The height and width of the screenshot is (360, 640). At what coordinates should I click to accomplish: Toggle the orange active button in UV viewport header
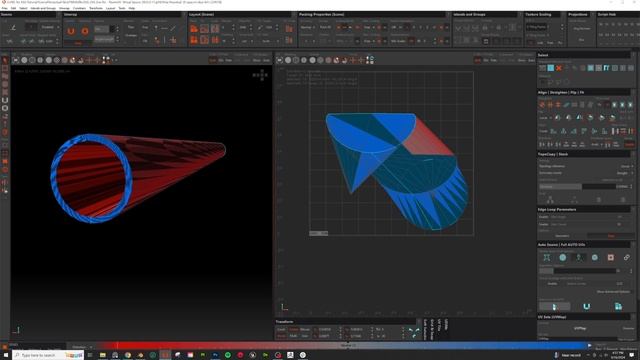478,60
